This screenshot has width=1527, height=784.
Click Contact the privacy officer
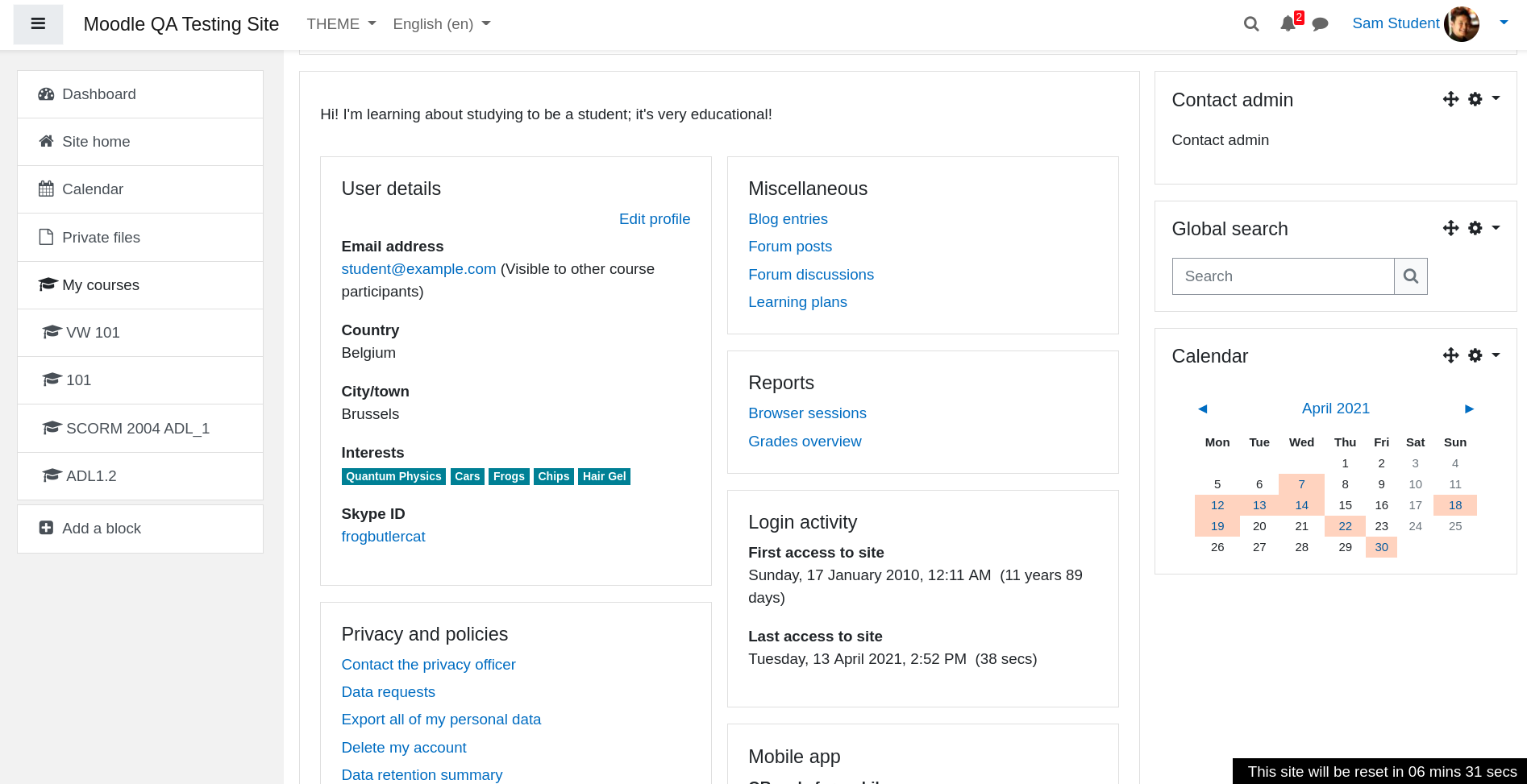[428, 665]
